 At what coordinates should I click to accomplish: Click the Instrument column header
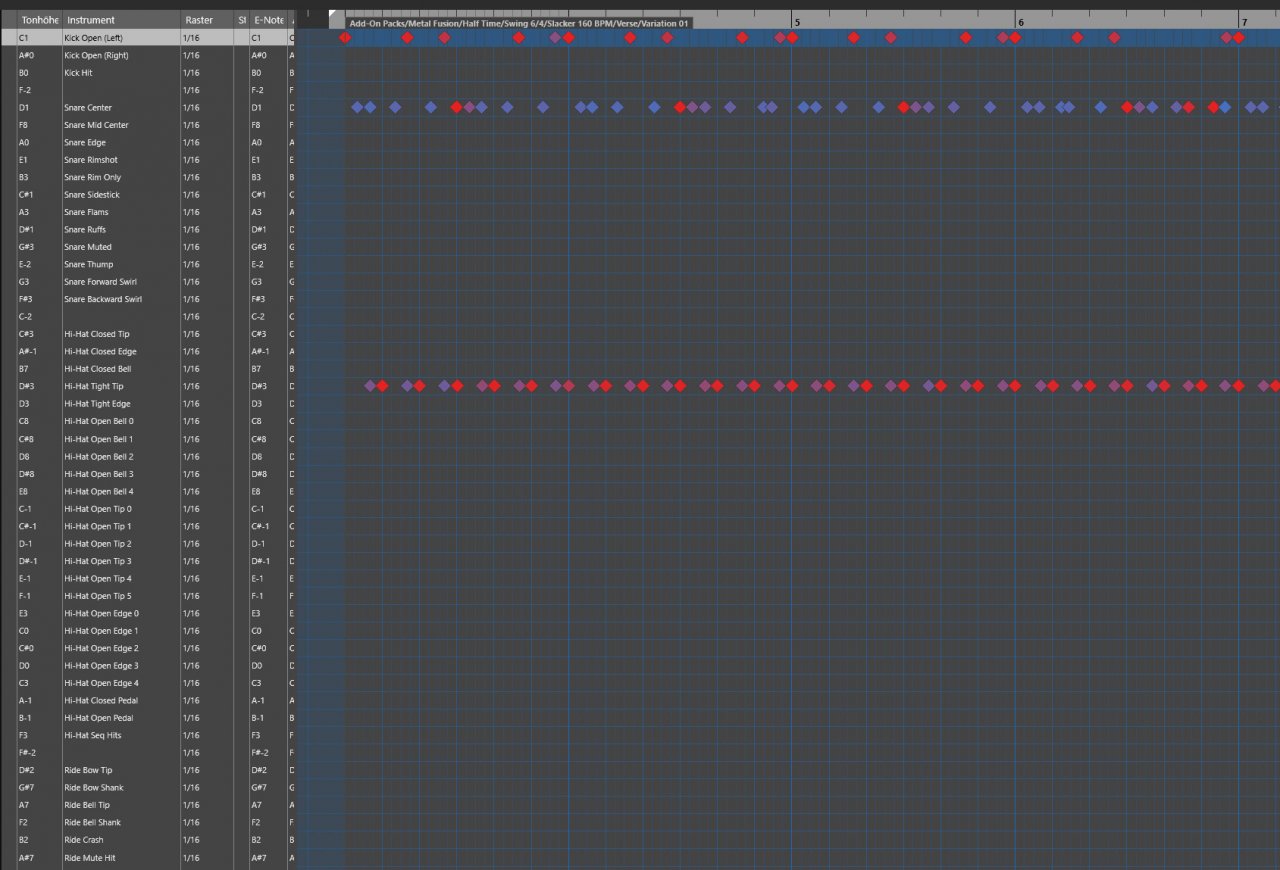pos(121,20)
